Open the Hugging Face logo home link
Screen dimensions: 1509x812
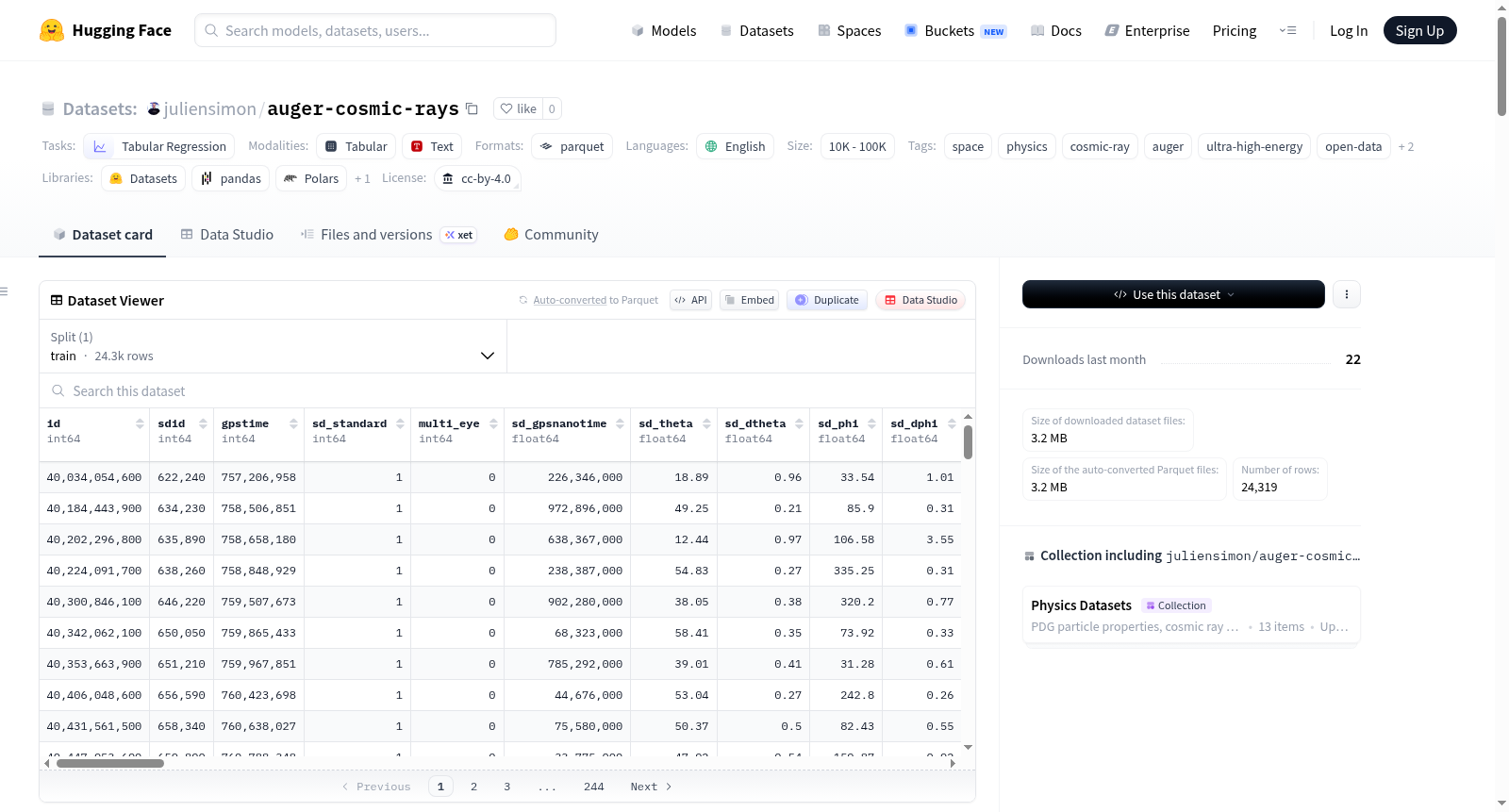click(x=106, y=30)
